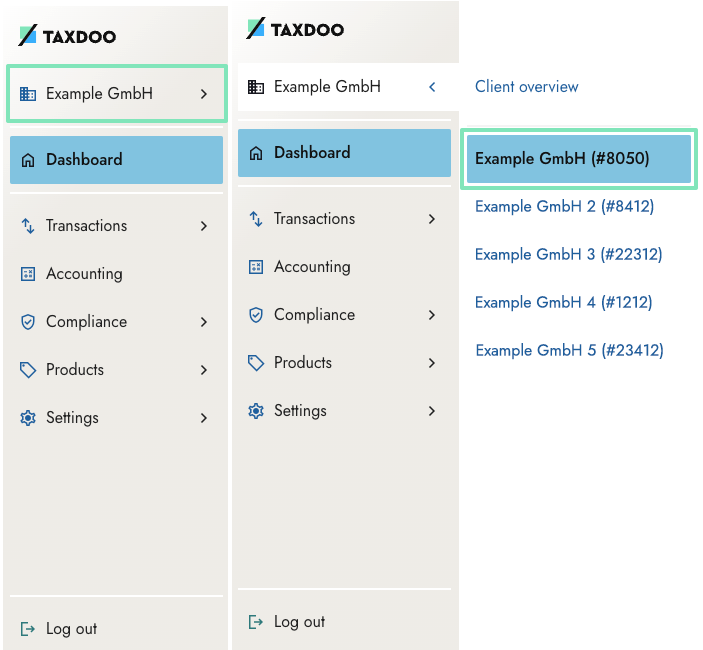Click the Transactions arrows icon in left sidebar
This screenshot has height=650, width=703.
point(28,225)
